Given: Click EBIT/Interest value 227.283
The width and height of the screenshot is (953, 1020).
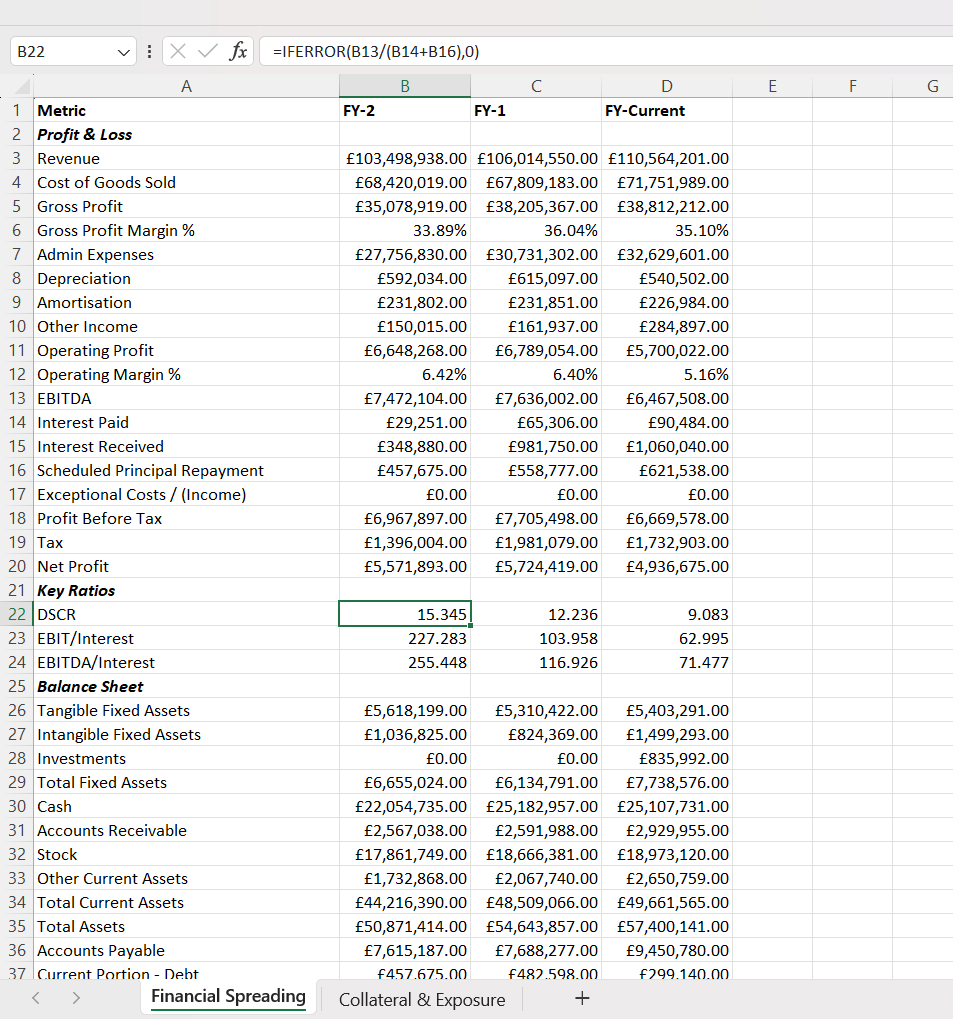Looking at the screenshot, I should click(x=405, y=638).
